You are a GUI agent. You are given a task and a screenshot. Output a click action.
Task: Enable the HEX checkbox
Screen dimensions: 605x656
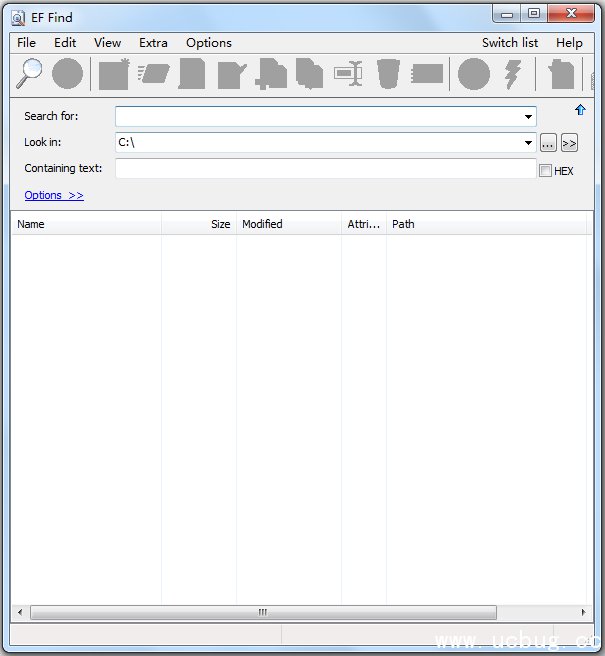[x=545, y=171]
